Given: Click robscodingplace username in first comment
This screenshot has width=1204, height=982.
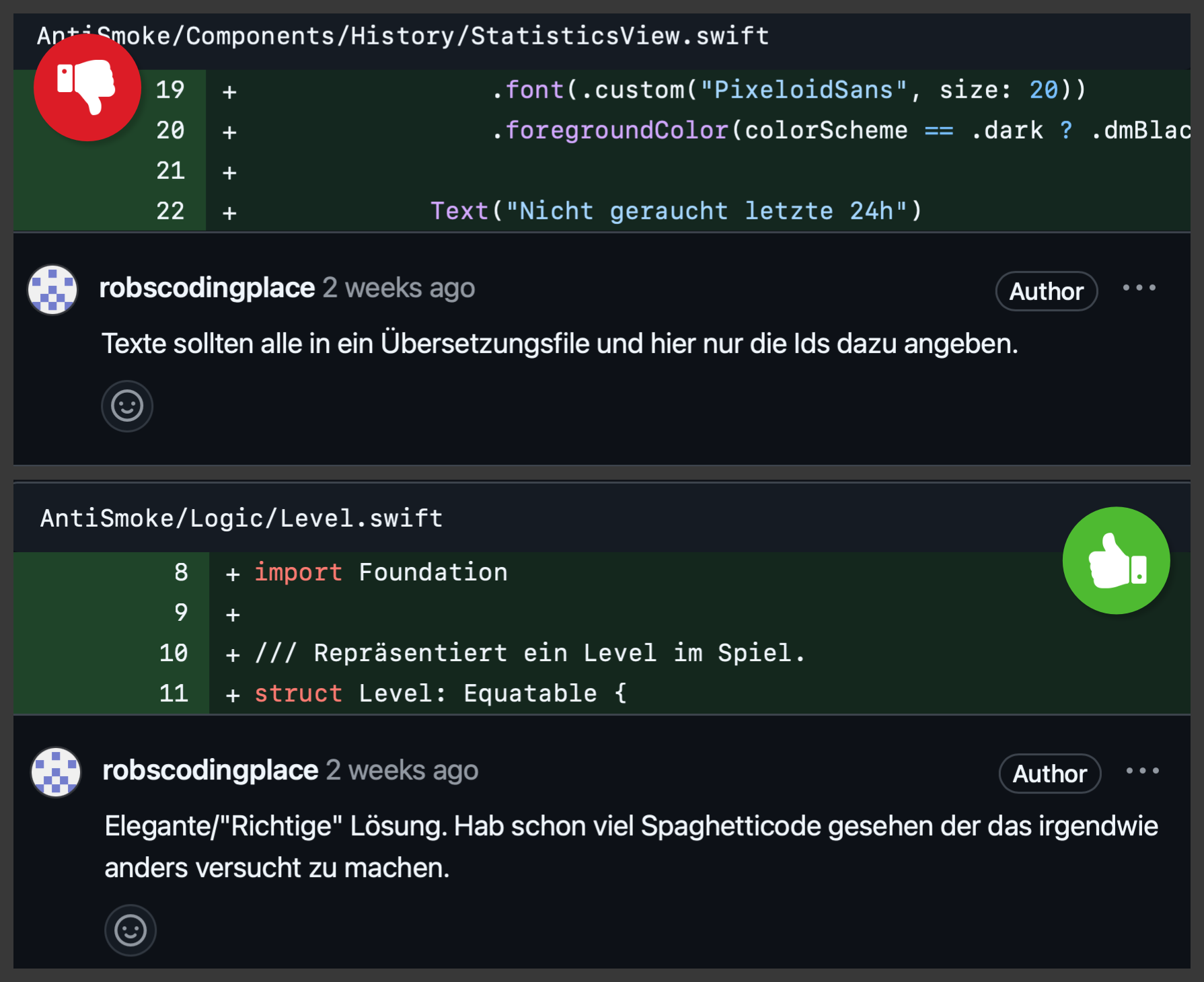Looking at the screenshot, I should tap(206, 288).
